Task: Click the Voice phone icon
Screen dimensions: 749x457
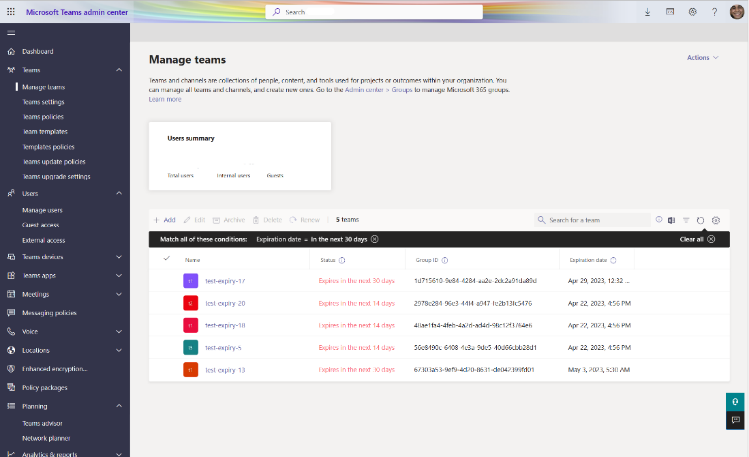Action: click(x=11, y=331)
